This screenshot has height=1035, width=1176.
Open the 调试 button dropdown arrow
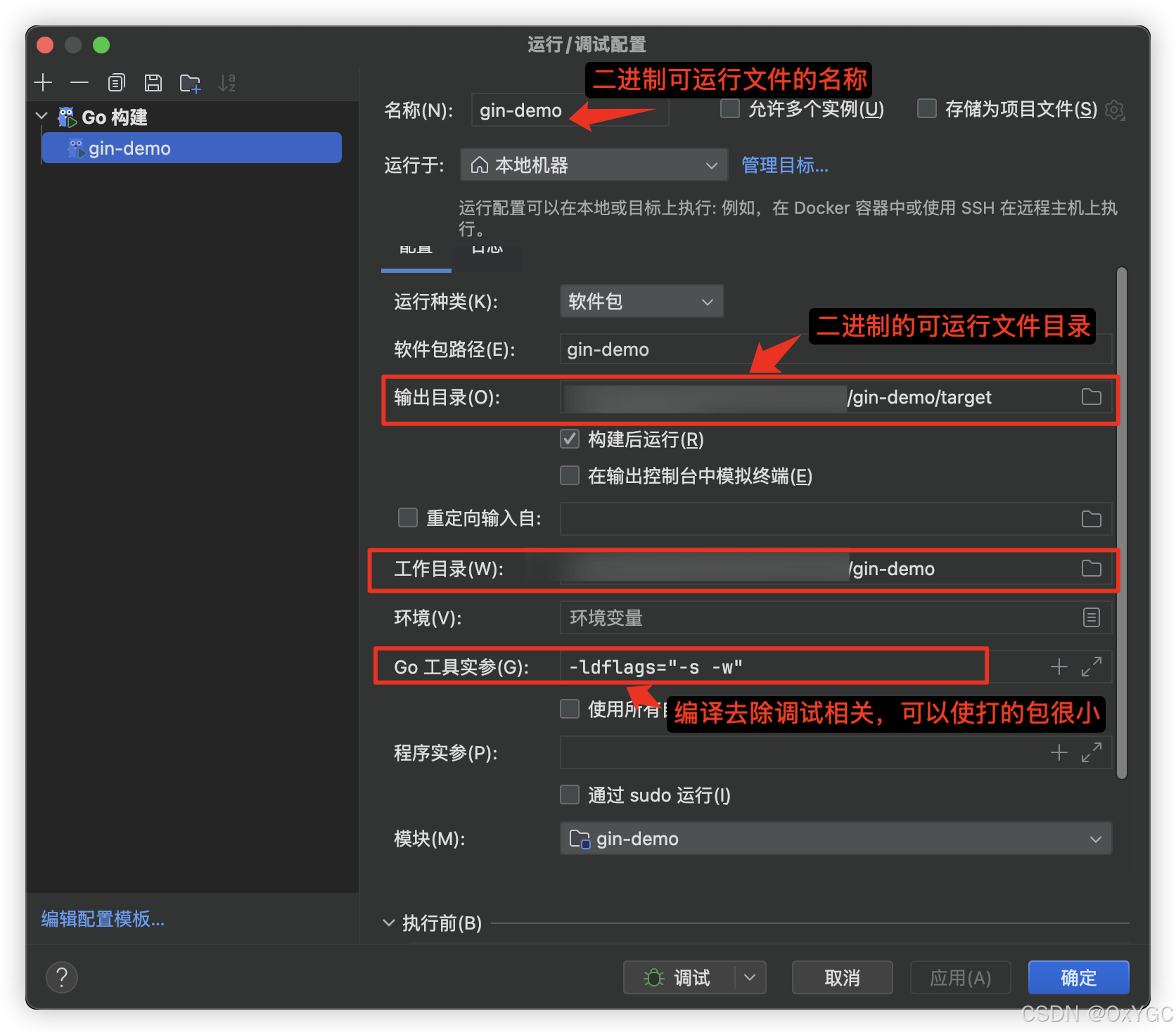(x=750, y=977)
